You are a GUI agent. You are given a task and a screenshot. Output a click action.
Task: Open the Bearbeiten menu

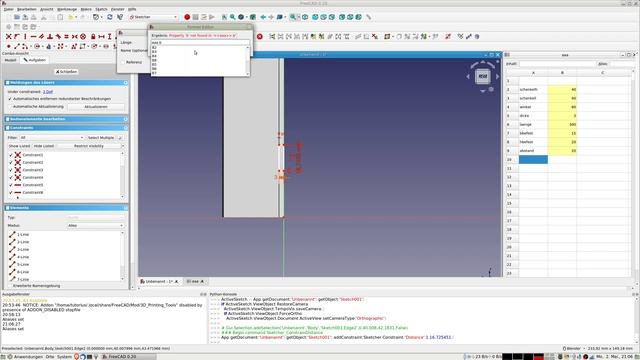27,9
